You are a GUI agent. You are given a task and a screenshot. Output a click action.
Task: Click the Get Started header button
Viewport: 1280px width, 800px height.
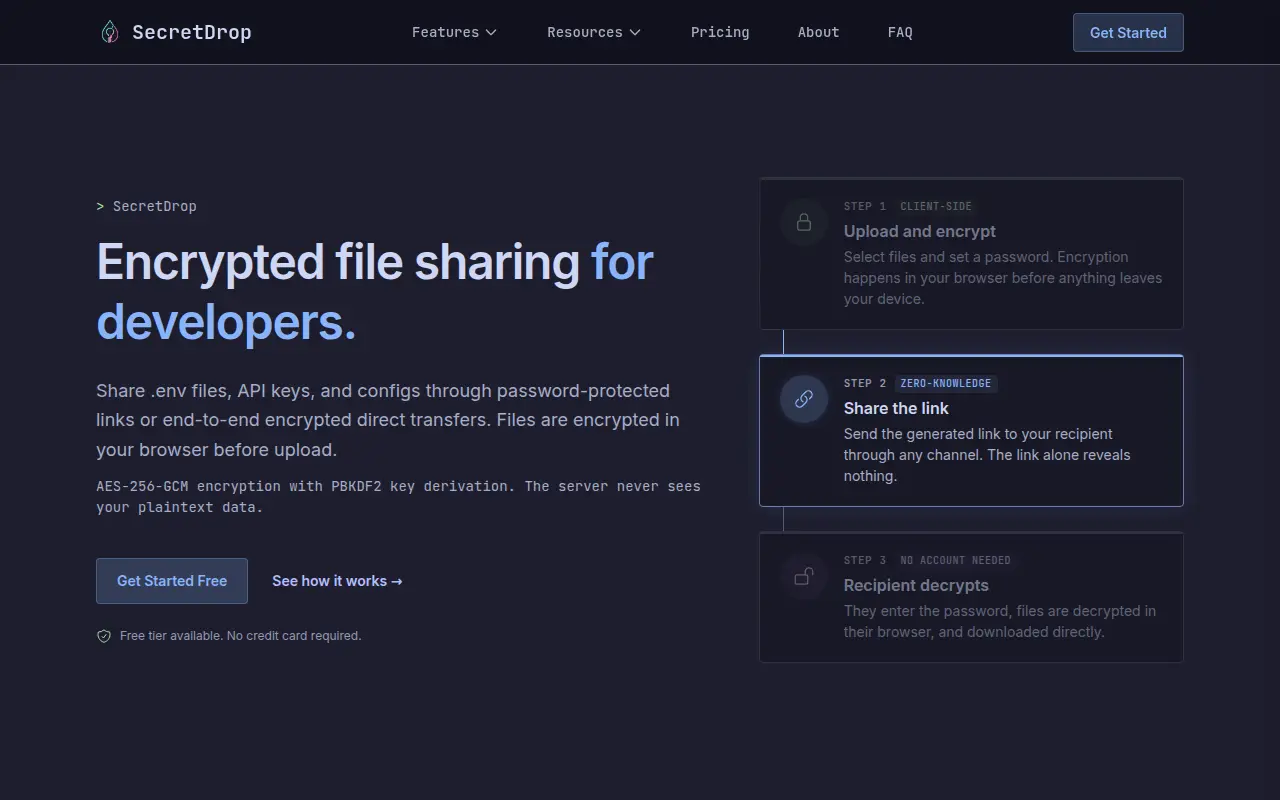(x=1128, y=32)
